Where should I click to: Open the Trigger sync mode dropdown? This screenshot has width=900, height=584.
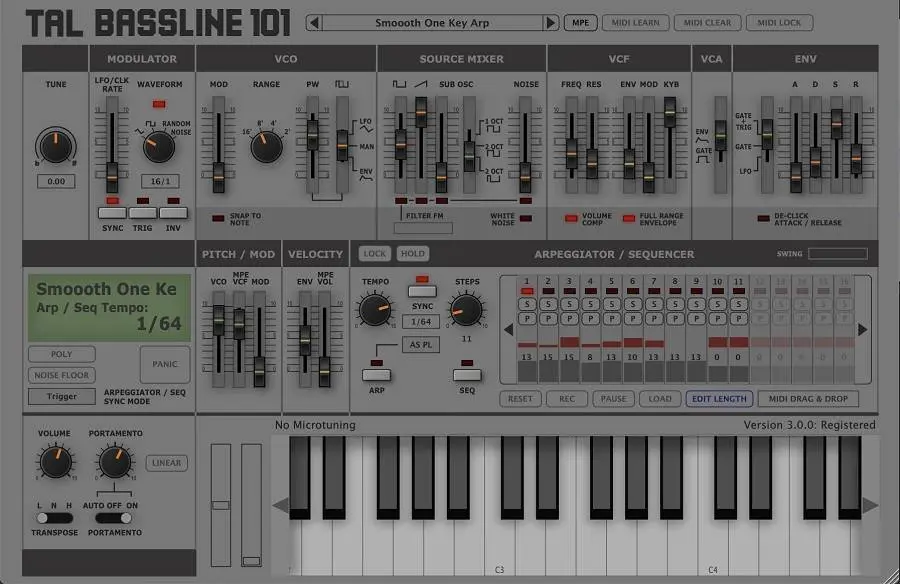pos(61,396)
